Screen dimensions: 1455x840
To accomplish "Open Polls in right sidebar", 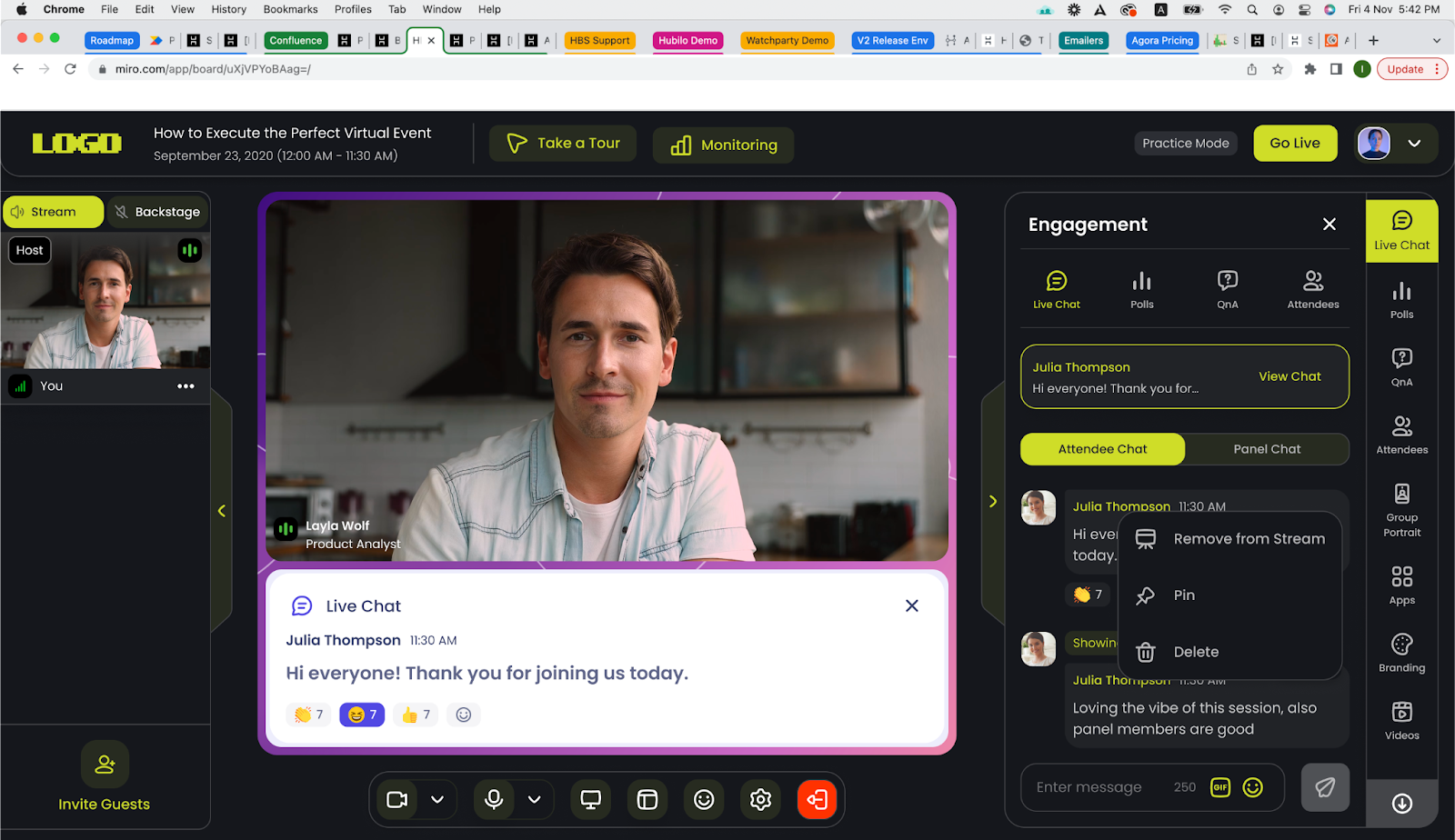I will [1401, 300].
